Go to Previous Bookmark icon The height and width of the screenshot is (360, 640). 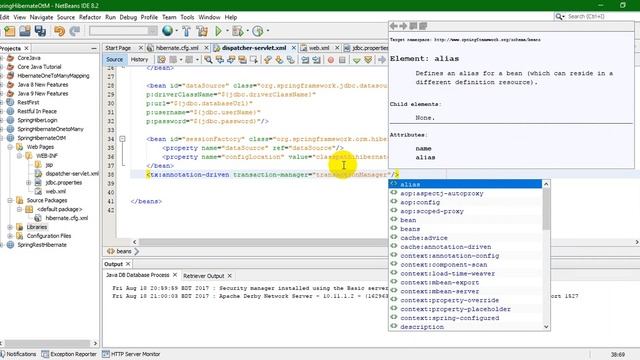(x=268, y=60)
